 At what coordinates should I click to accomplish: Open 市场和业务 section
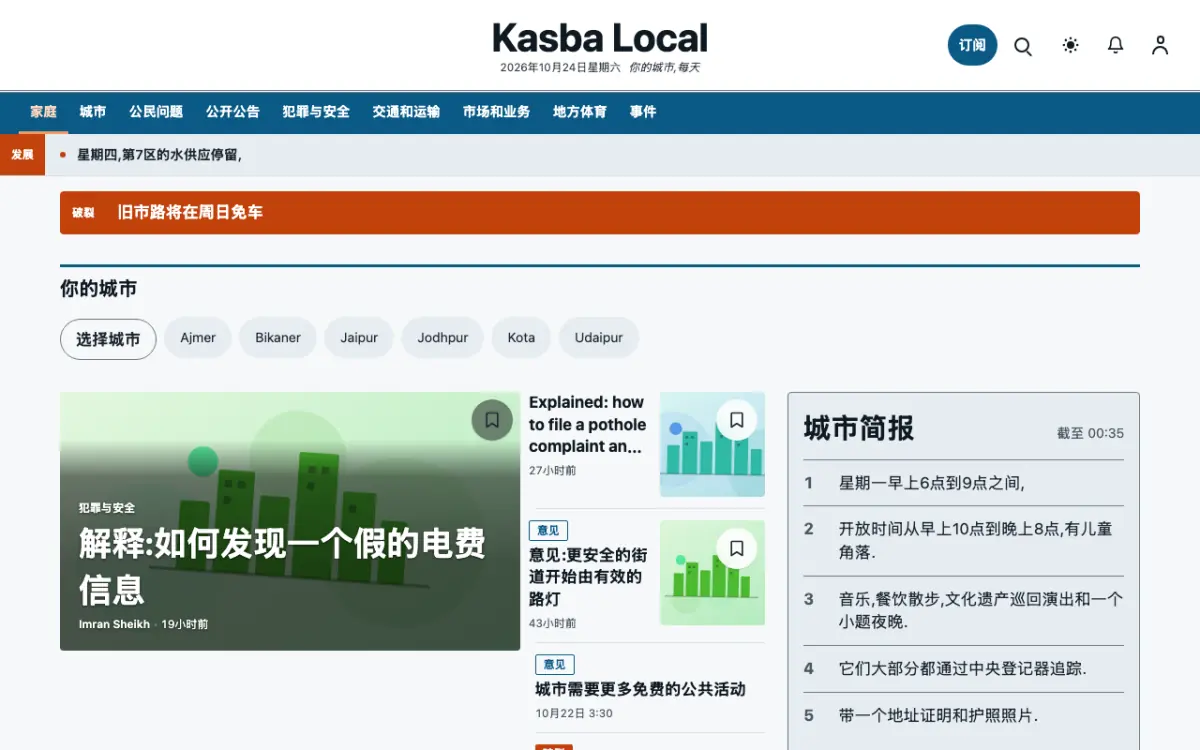pos(496,112)
